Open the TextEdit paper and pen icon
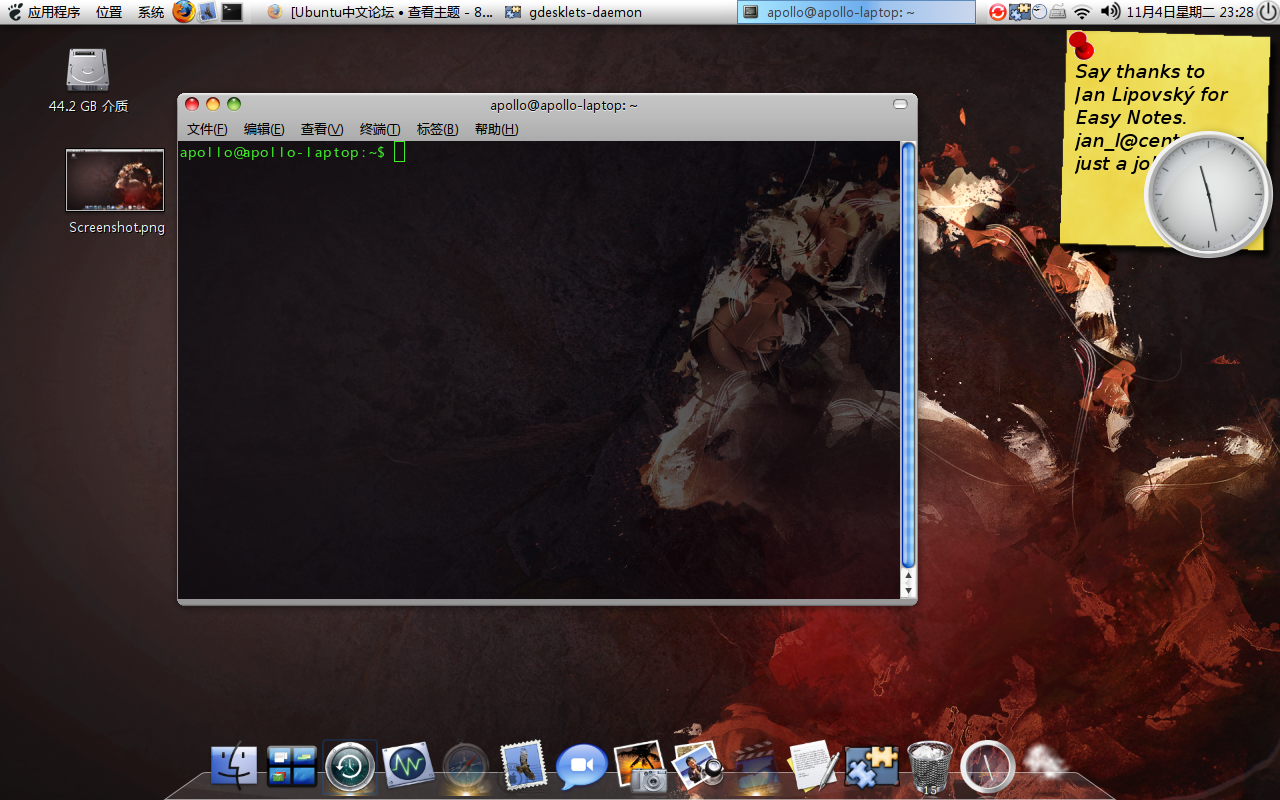 813,766
